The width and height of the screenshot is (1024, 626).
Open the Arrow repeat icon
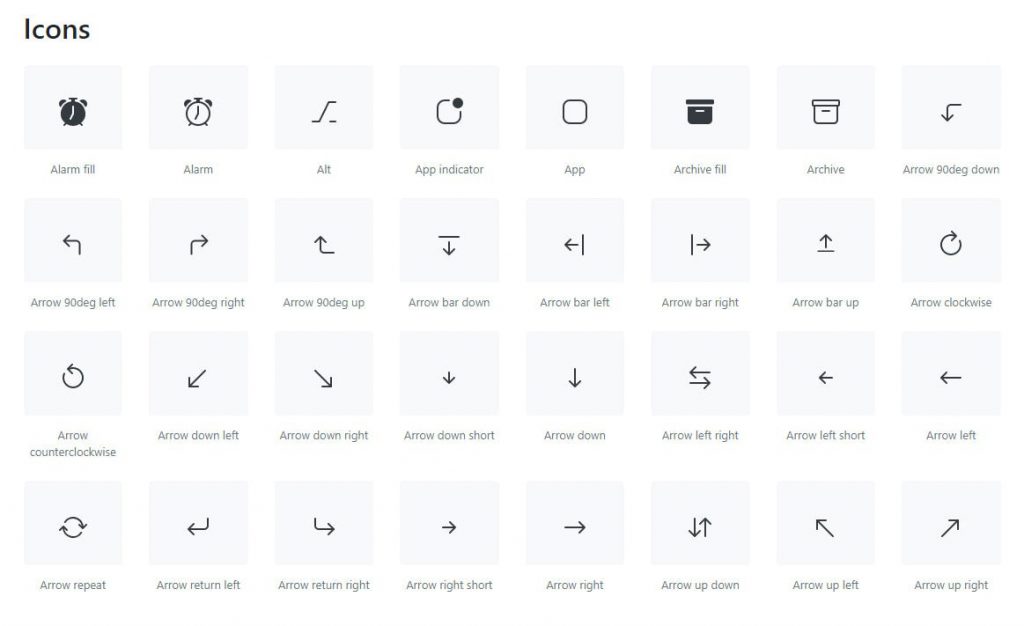pyautogui.click(x=72, y=527)
